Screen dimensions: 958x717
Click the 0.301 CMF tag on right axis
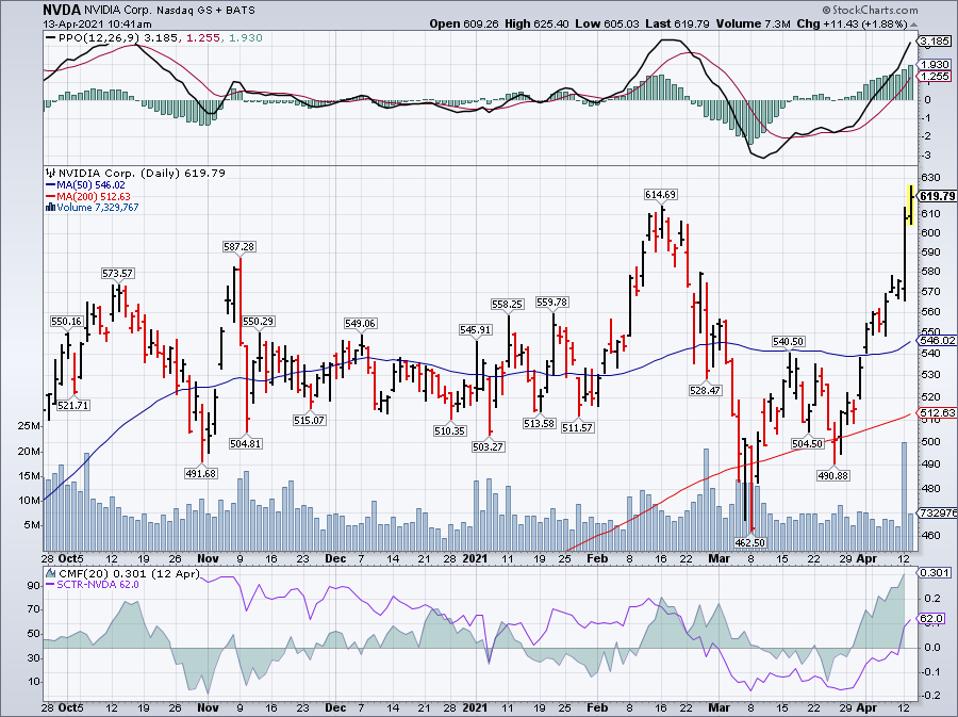934,573
